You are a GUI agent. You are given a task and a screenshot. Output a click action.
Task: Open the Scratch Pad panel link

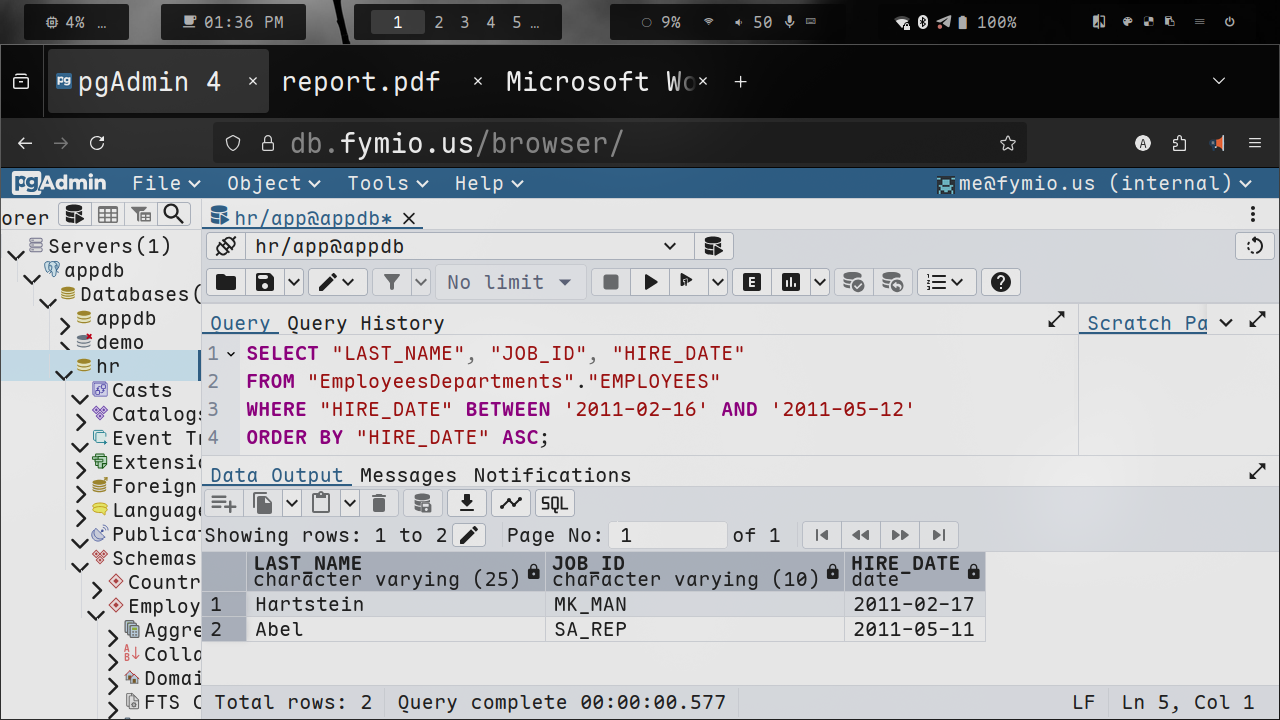point(1146,323)
